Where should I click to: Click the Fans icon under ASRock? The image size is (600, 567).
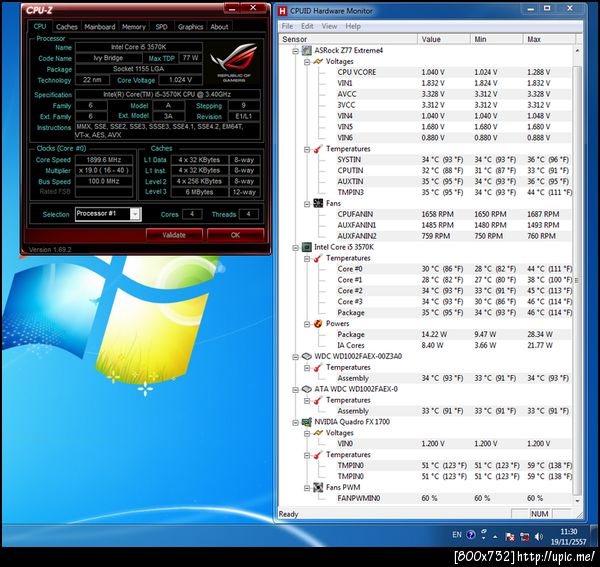pyautogui.click(x=318, y=203)
